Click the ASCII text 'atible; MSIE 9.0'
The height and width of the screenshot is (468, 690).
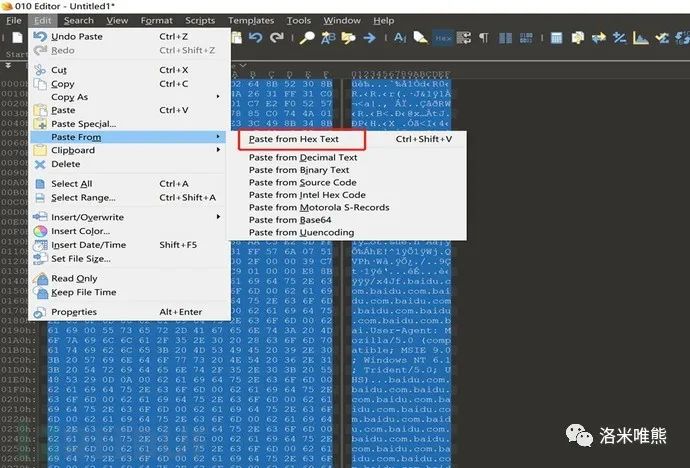click(401, 350)
